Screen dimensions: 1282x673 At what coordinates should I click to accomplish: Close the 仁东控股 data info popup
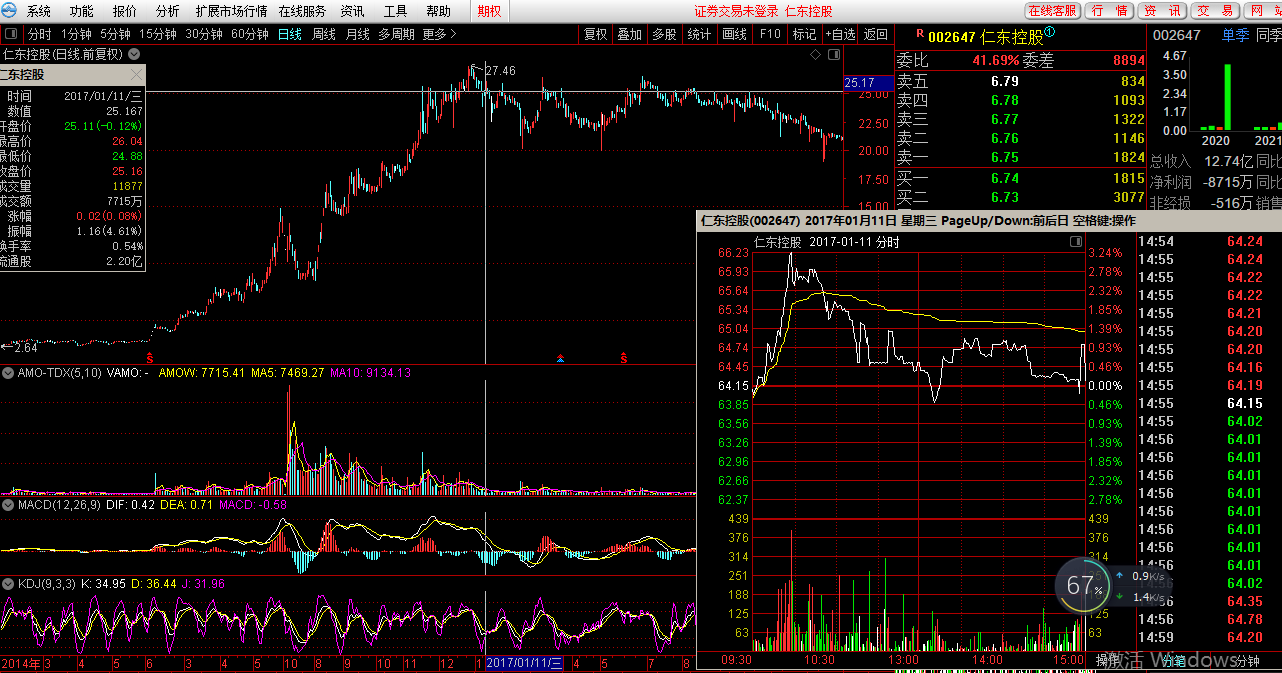(x=137, y=75)
